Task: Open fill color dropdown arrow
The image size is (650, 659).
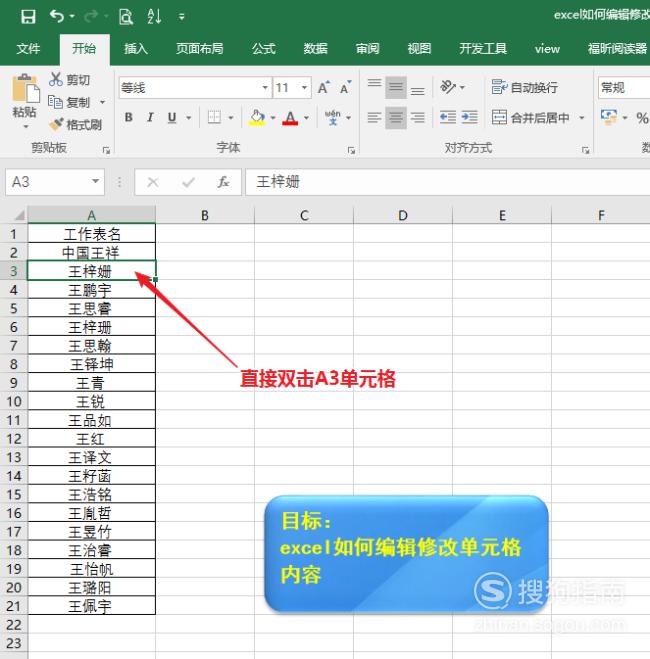Action: tap(273, 118)
